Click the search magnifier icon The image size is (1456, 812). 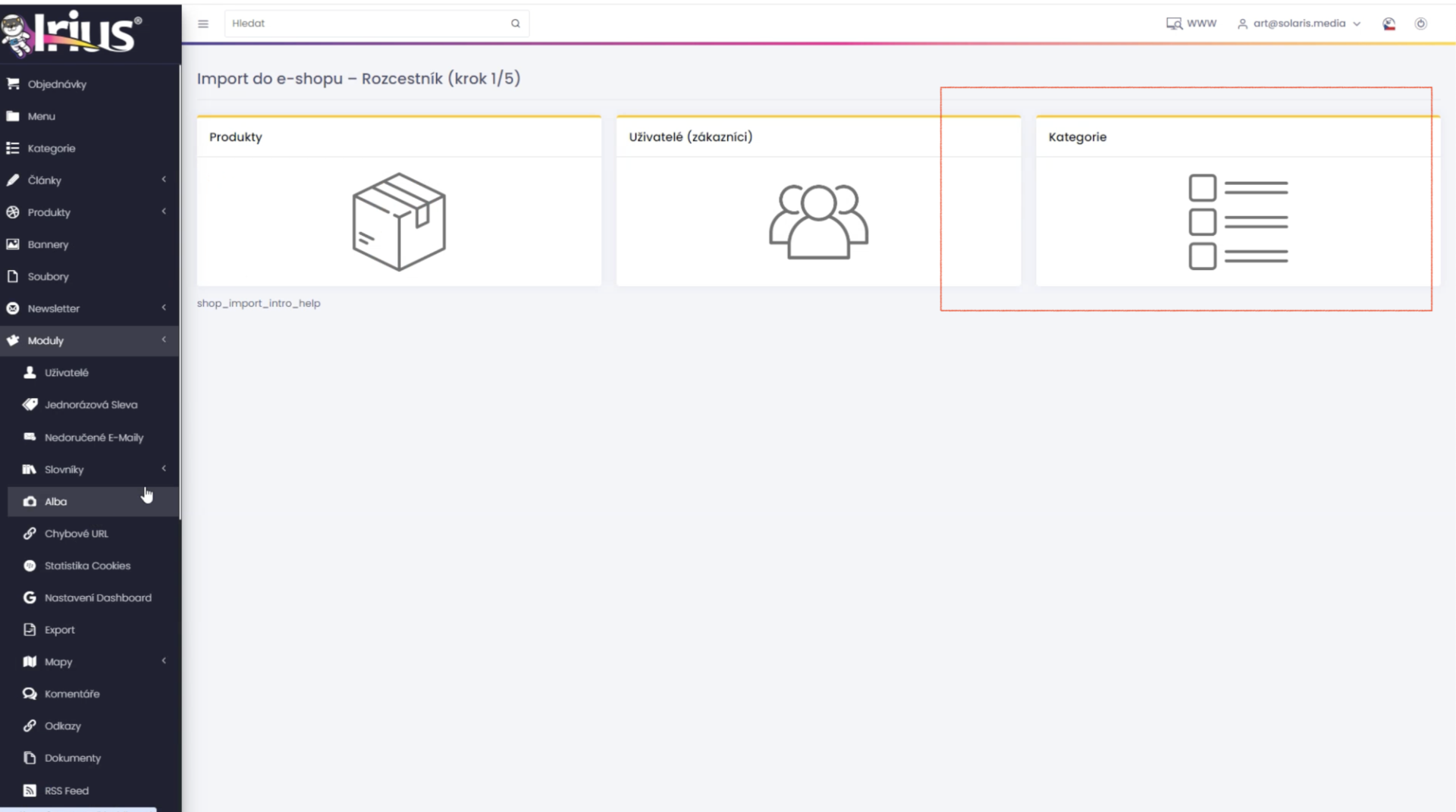(516, 24)
